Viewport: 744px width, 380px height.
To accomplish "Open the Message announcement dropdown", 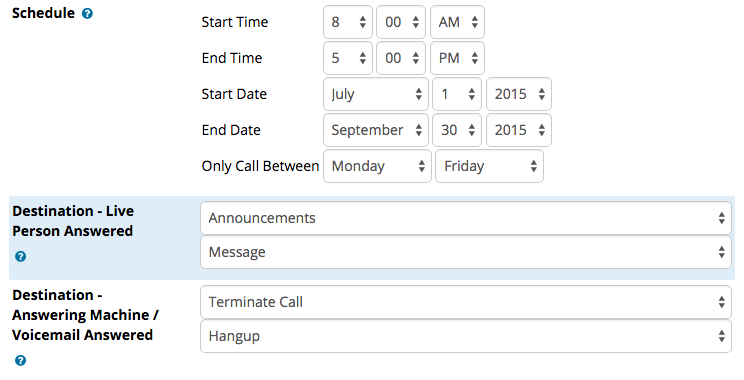I will 466,252.
